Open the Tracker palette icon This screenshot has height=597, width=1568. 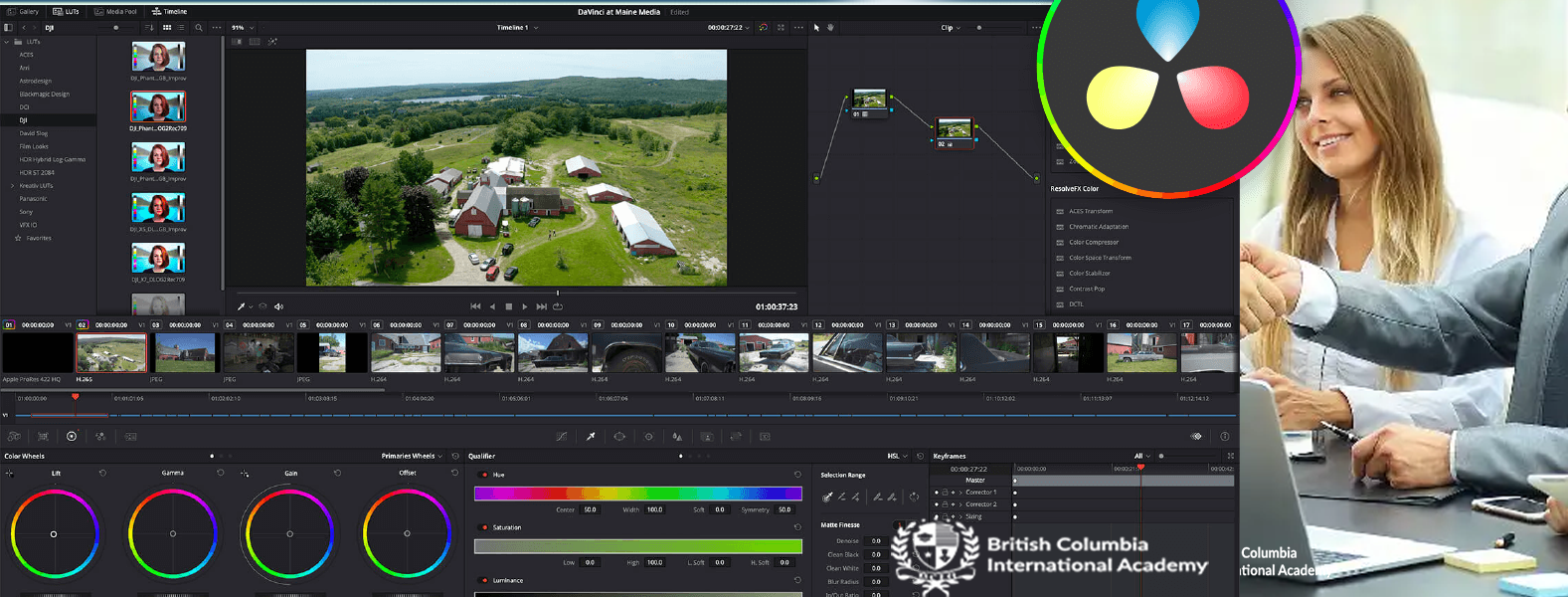649,436
